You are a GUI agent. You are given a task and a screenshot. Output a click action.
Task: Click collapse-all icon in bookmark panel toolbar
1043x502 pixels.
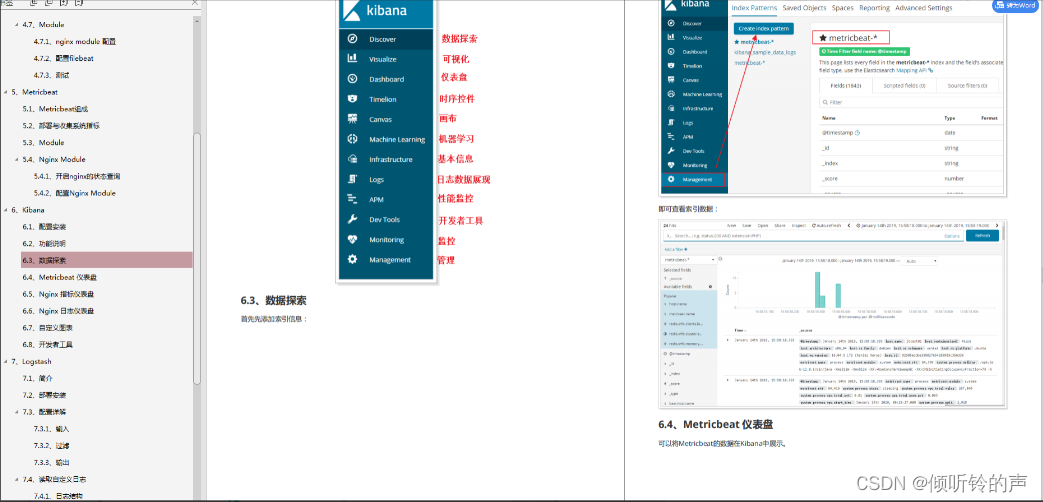(49, 3)
